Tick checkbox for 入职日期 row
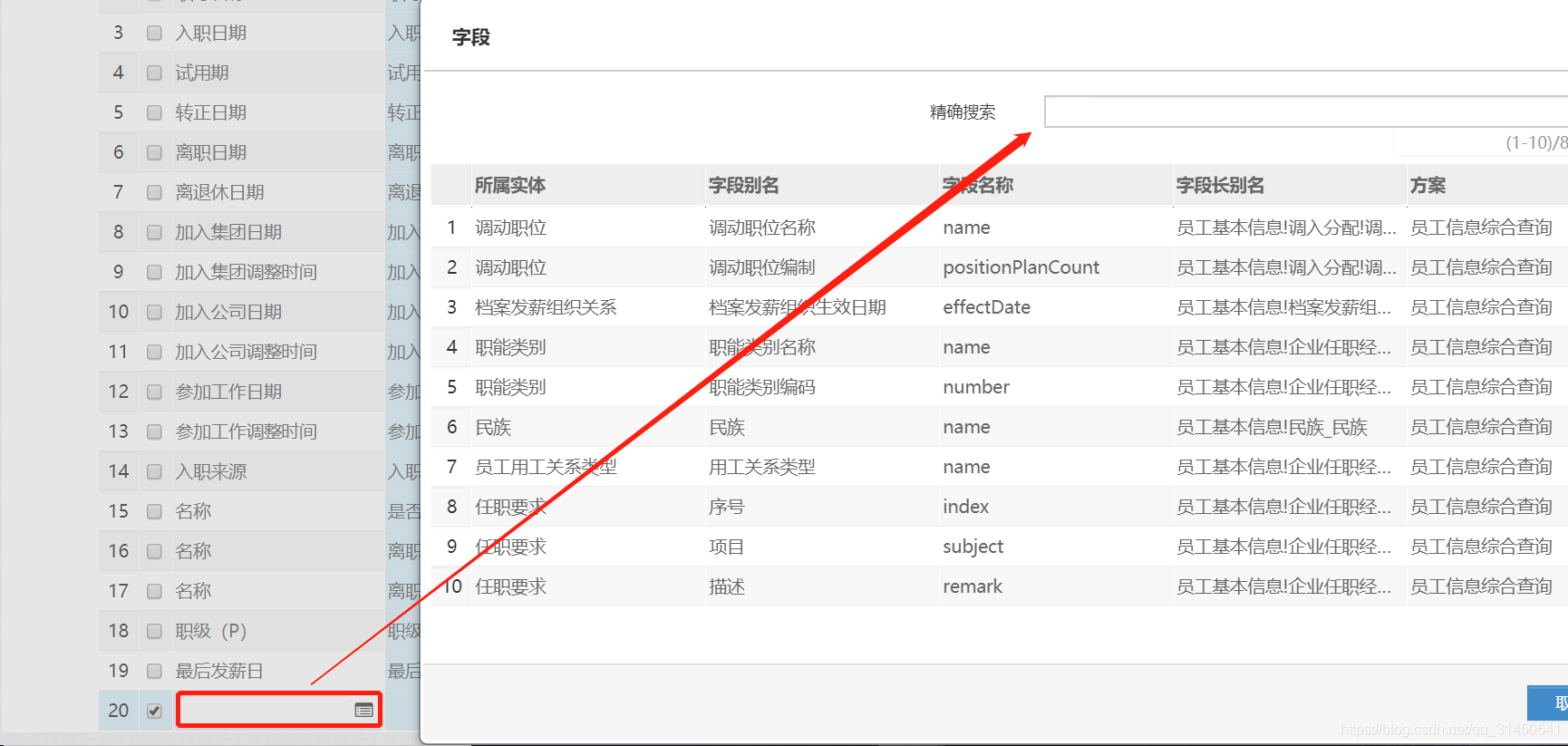The image size is (1568, 746). (154, 33)
